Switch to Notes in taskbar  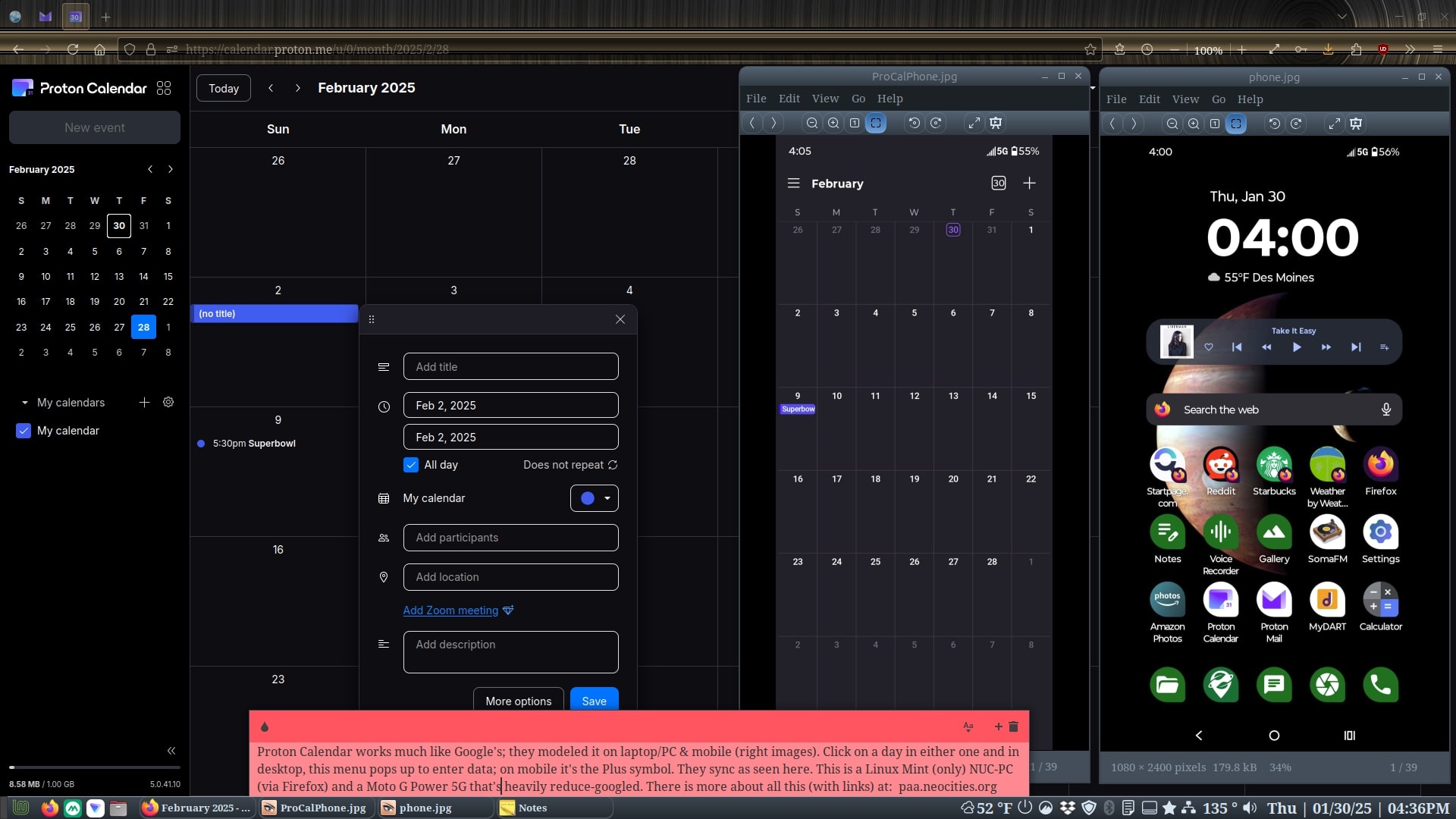click(x=532, y=808)
